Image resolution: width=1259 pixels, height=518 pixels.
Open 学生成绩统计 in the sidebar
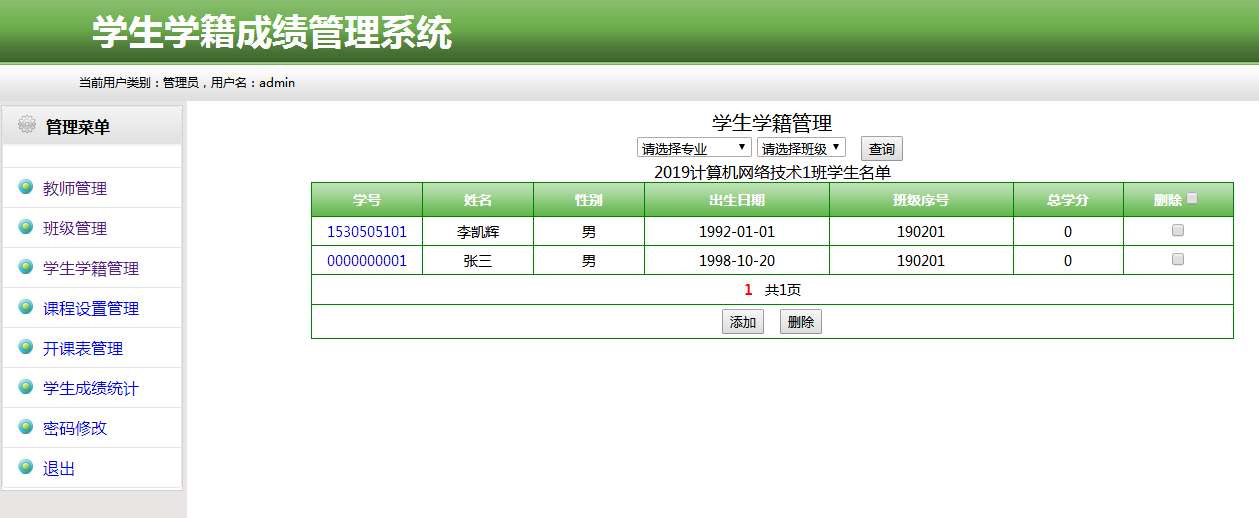tap(91, 388)
